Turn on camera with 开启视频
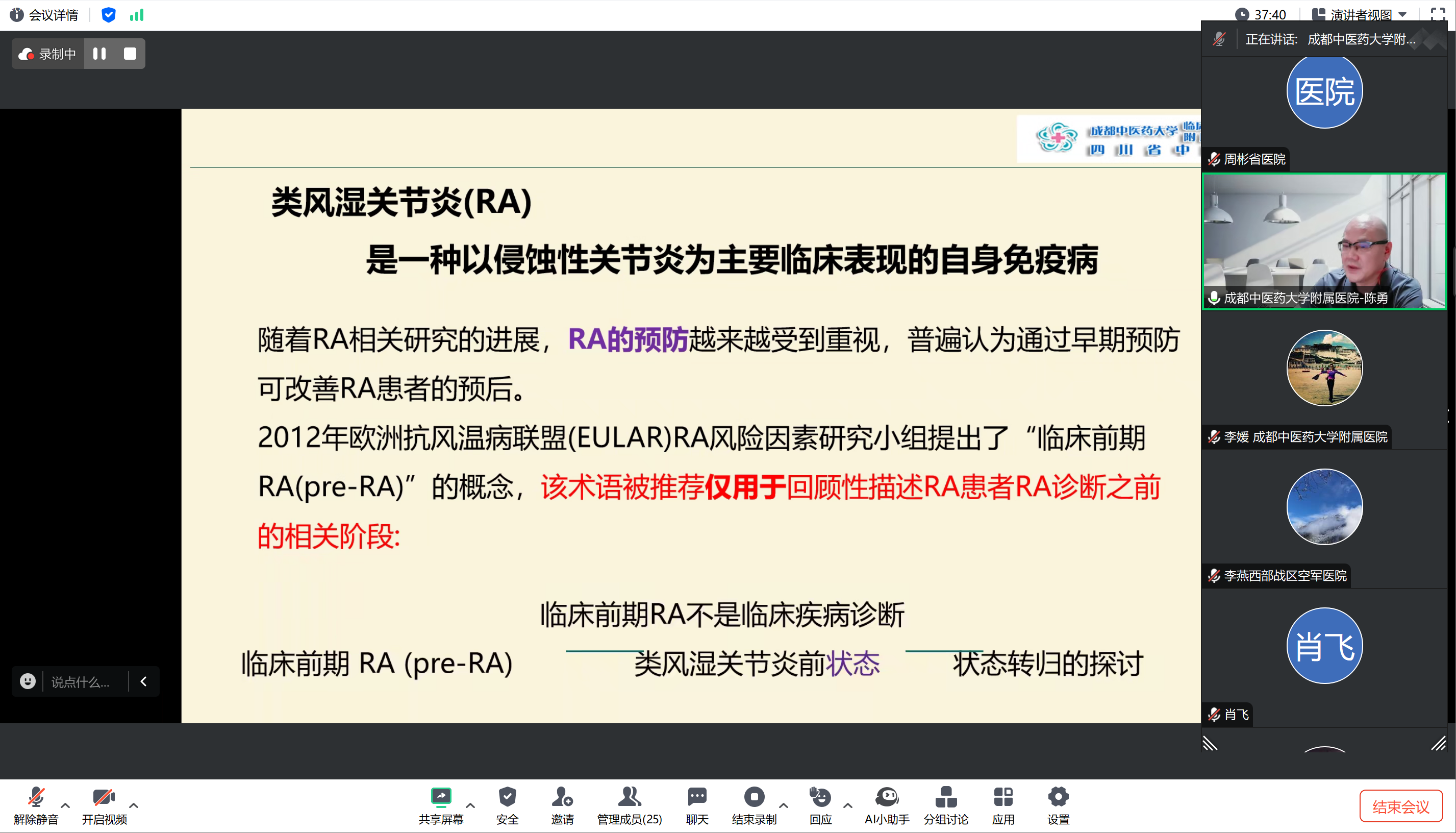Screen dimensions: 1456x833 (x=104, y=805)
